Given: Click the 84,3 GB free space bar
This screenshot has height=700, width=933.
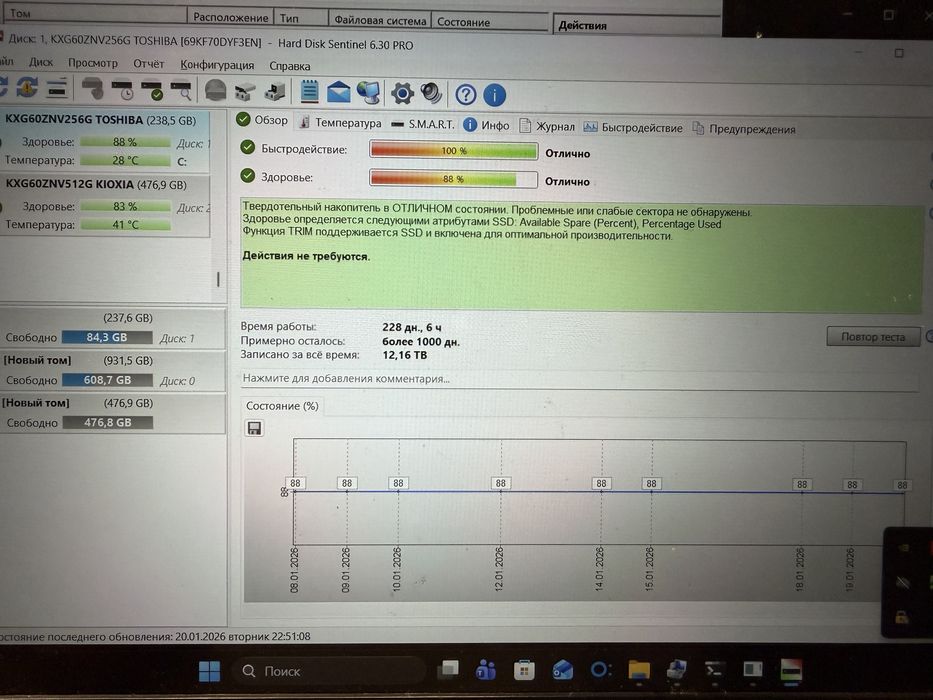Looking at the screenshot, I should click(x=107, y=338).
